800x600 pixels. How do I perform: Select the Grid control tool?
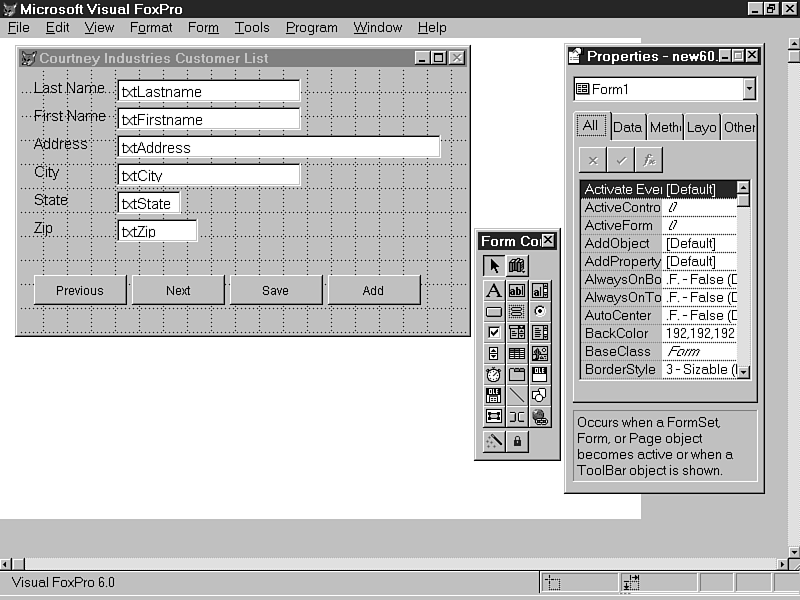[516, 354]
